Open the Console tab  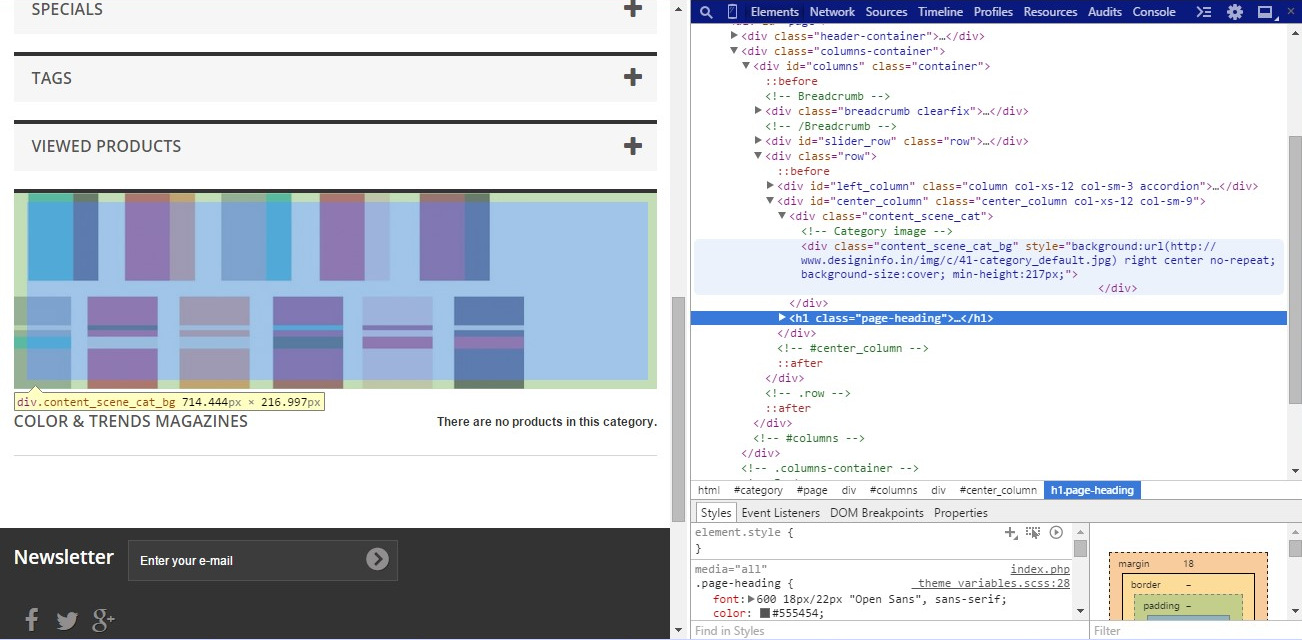(x=1154, y=12)
